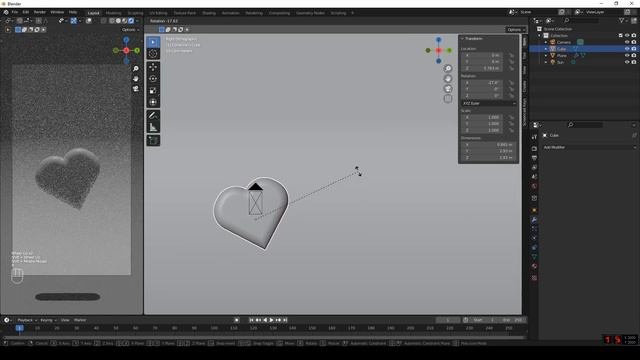Collapse the Collection in outliner
Image resolution: width=640 pixels, height=360 pixels.
[540, 36]
